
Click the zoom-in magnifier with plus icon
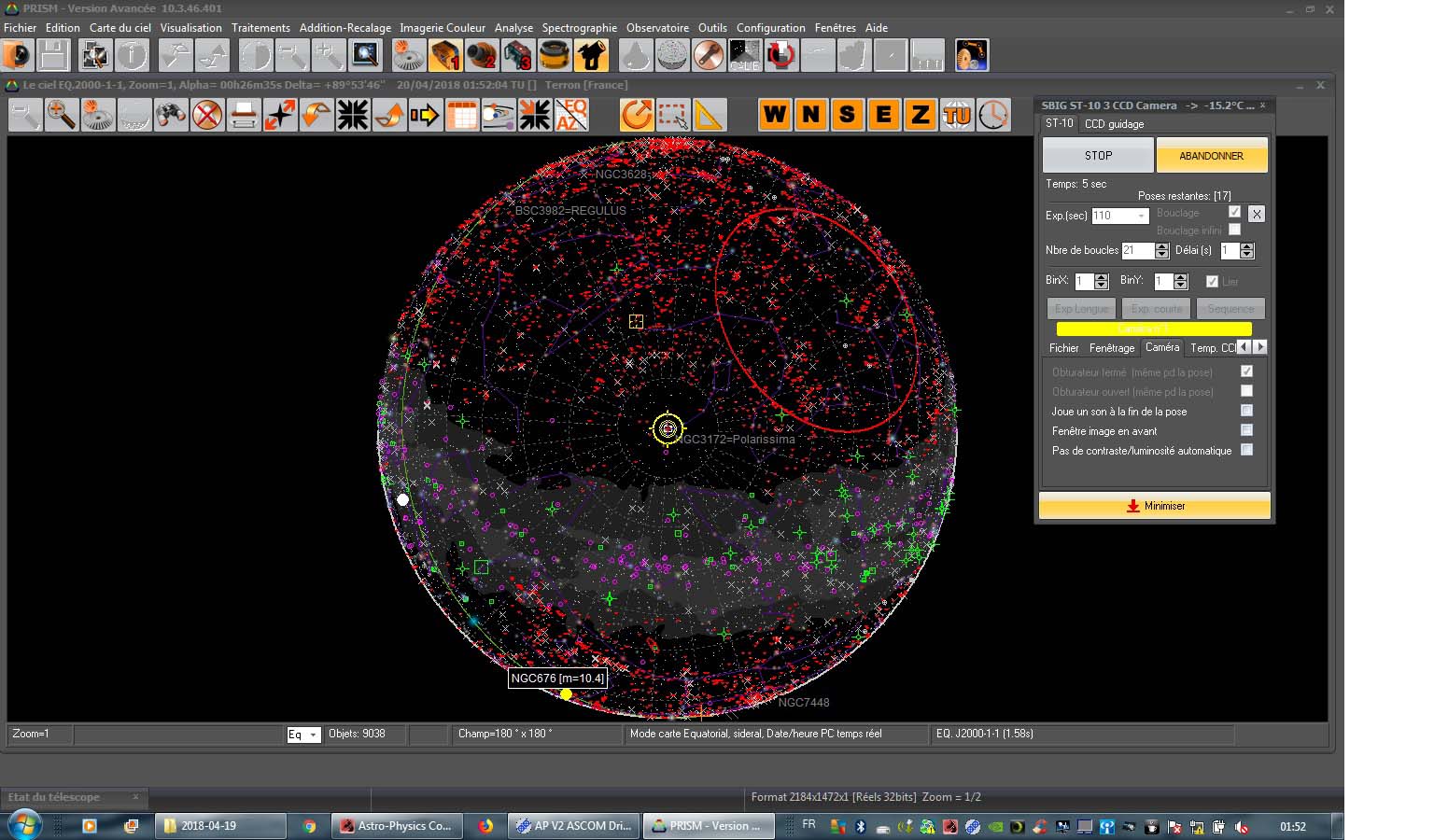[62, 116]
